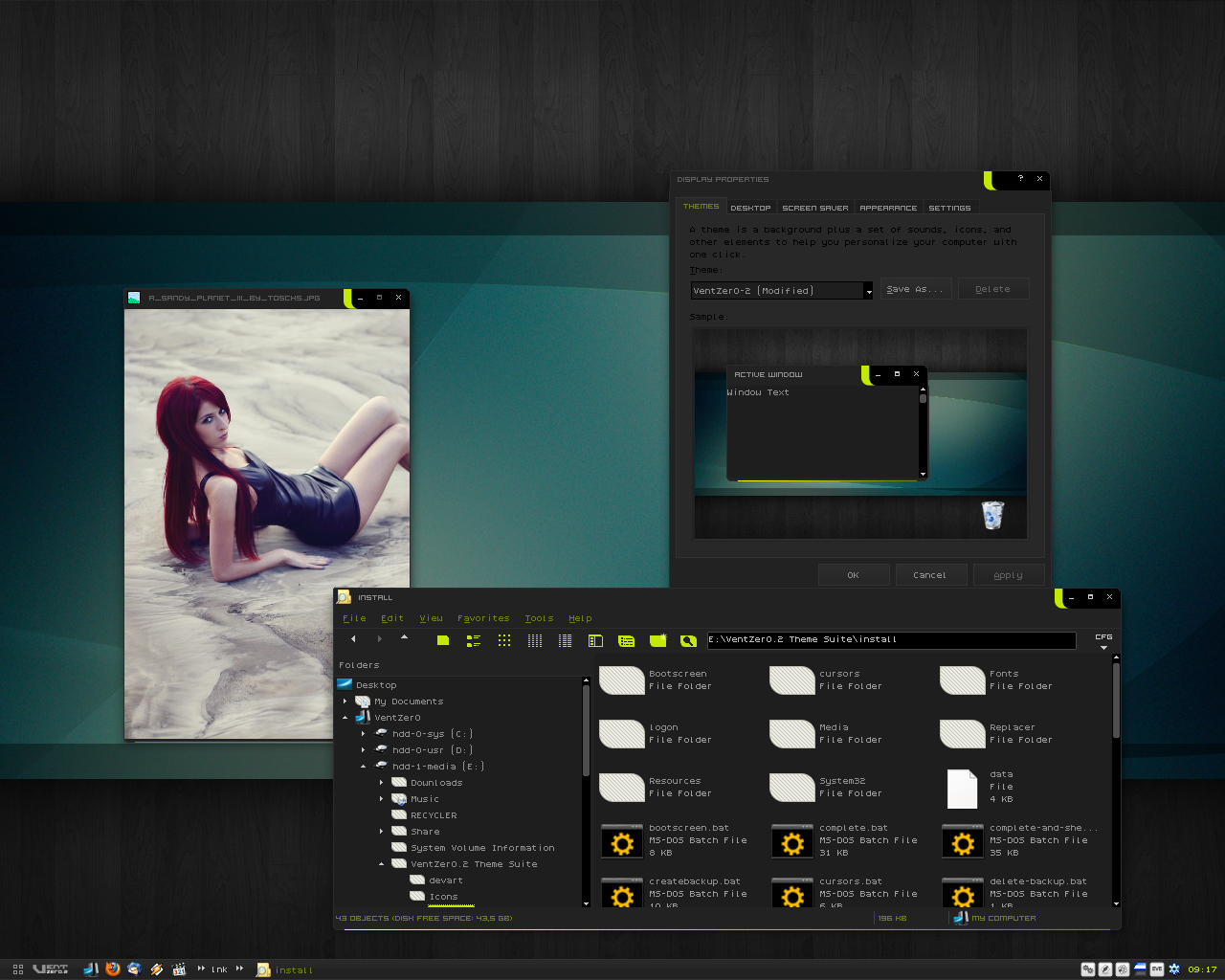The height and width of the screenshot is (980, 1225).
Task: Open Firefox from the quick launch bar
Action: 112,969
